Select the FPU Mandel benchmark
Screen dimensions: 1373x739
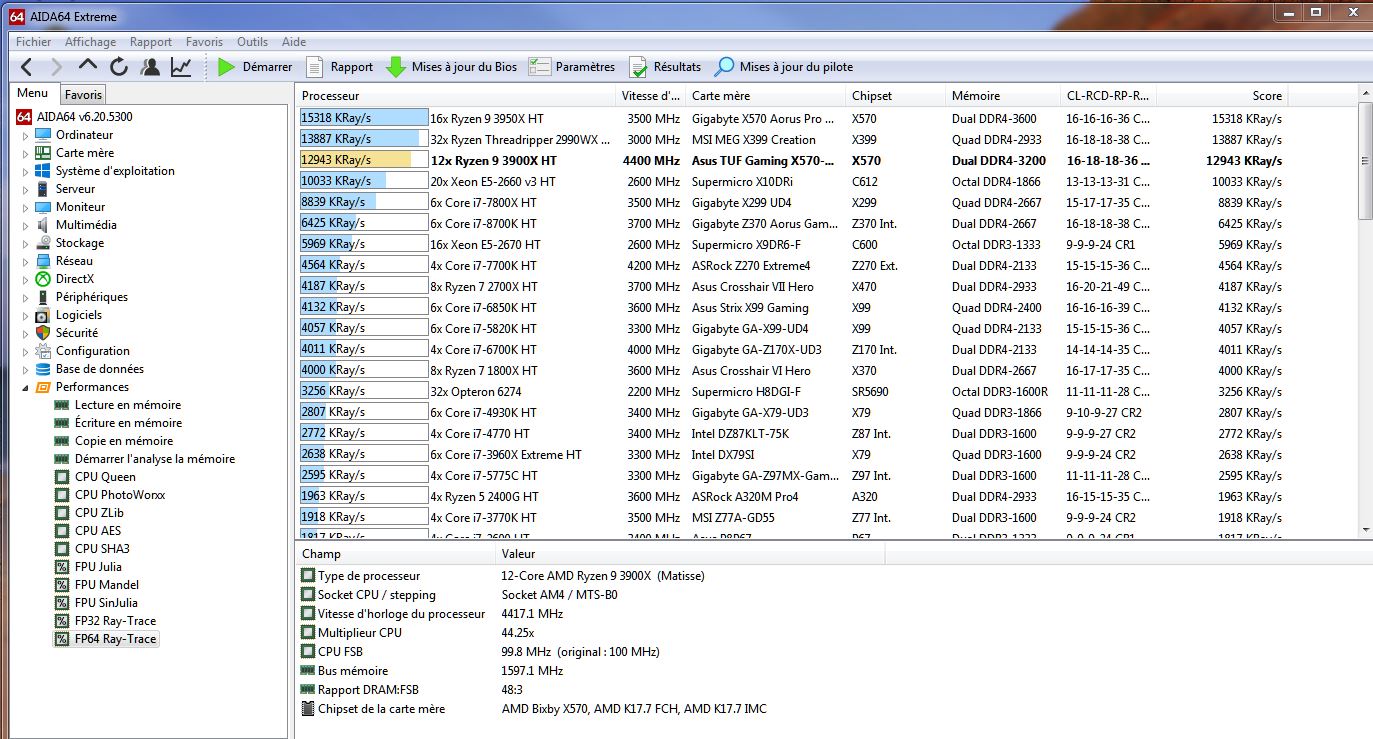click(107, 585)
